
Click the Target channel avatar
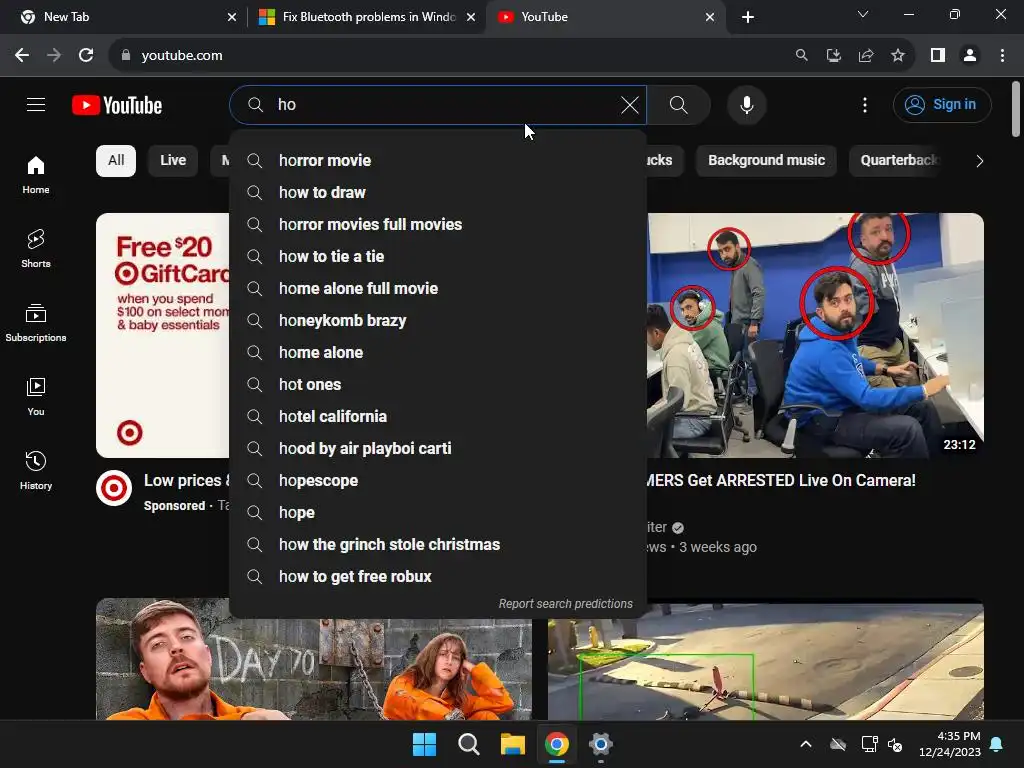click(114, 488)
